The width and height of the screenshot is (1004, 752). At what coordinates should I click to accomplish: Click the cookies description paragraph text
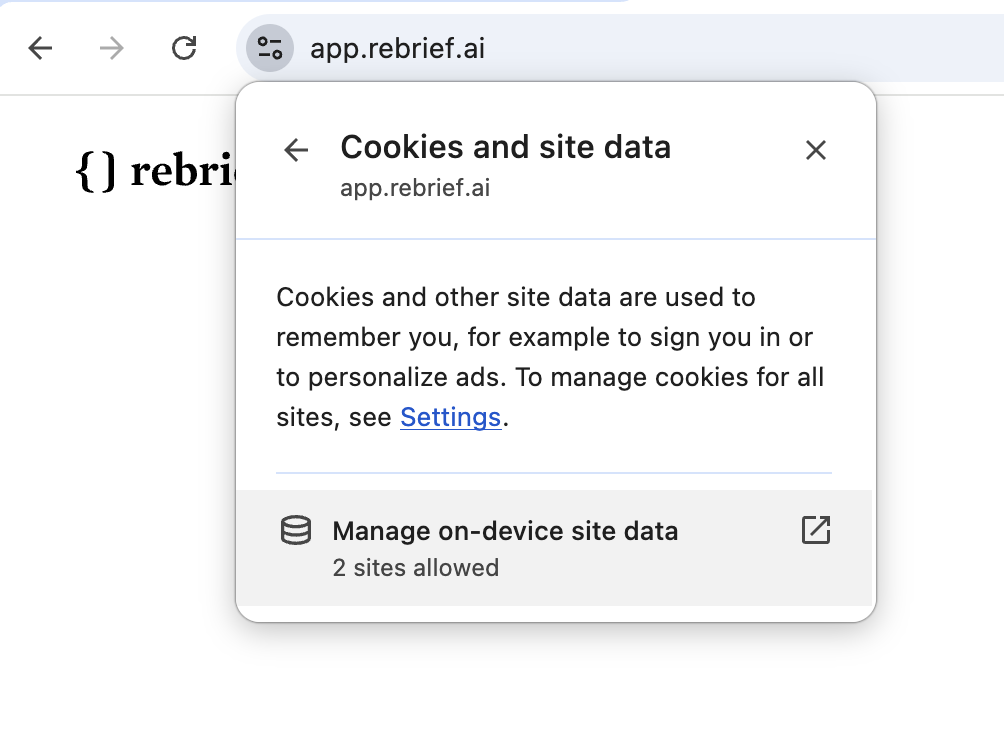pos(550,337)
